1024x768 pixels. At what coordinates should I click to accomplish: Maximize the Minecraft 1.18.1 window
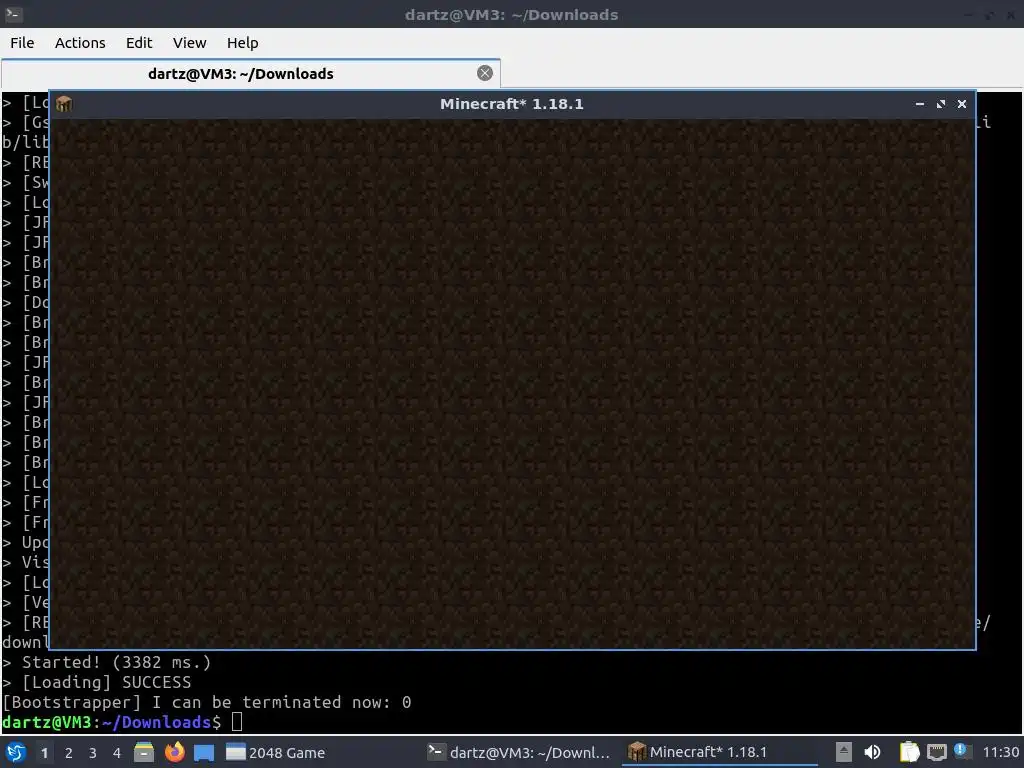tap(940, 104)
